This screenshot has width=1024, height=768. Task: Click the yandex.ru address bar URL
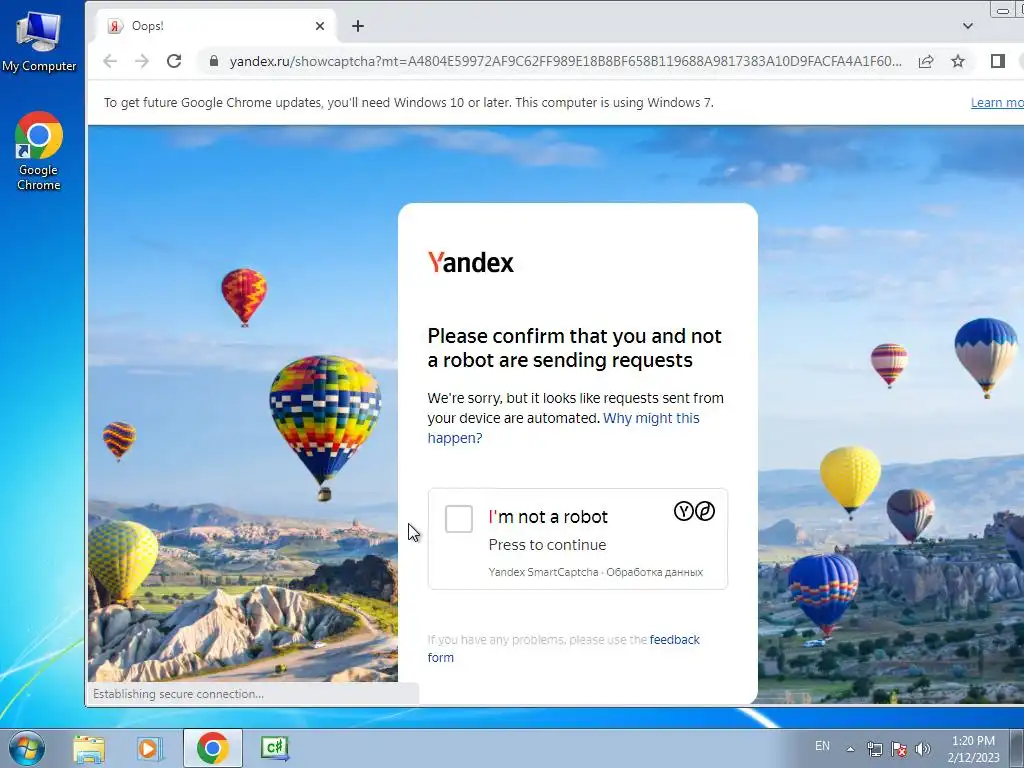coord(566,61)
